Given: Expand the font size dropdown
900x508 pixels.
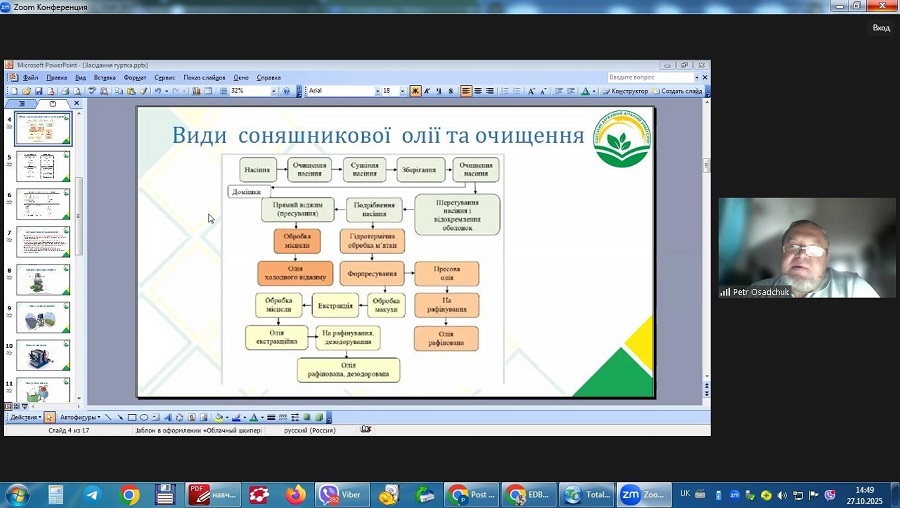Looking at the screenshot, I should tap(402, 91).
